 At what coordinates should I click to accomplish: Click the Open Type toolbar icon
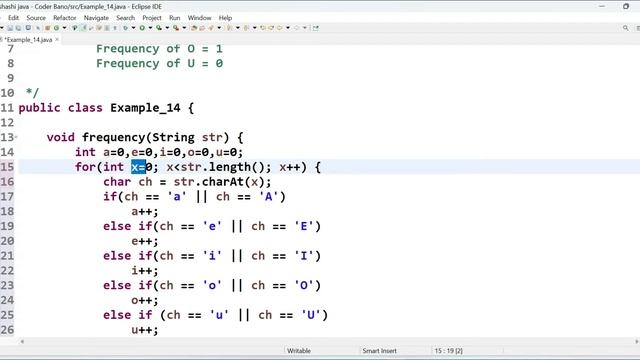coord(194,28)
